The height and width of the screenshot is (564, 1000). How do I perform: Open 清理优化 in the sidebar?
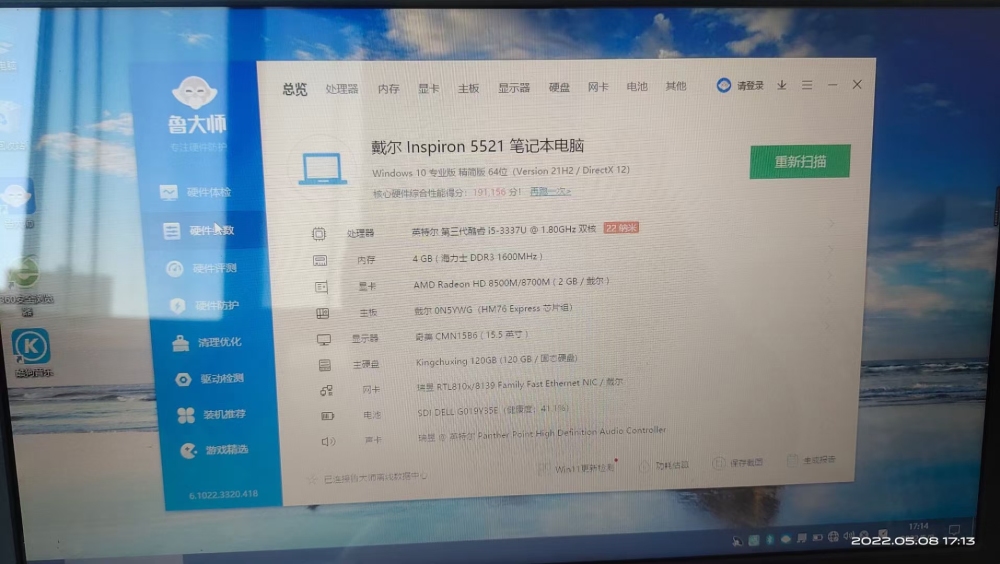[x=207, y=343]
